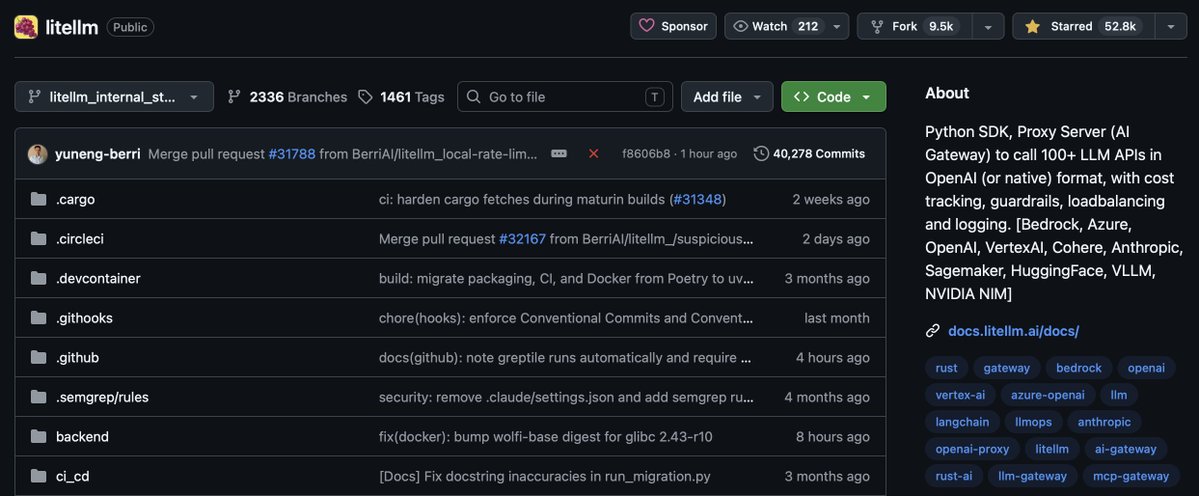Open the 'build: migrate packaging' commit message
Image resolution: width=1199 pixels, height=496 pixels.
coord(566,279)
